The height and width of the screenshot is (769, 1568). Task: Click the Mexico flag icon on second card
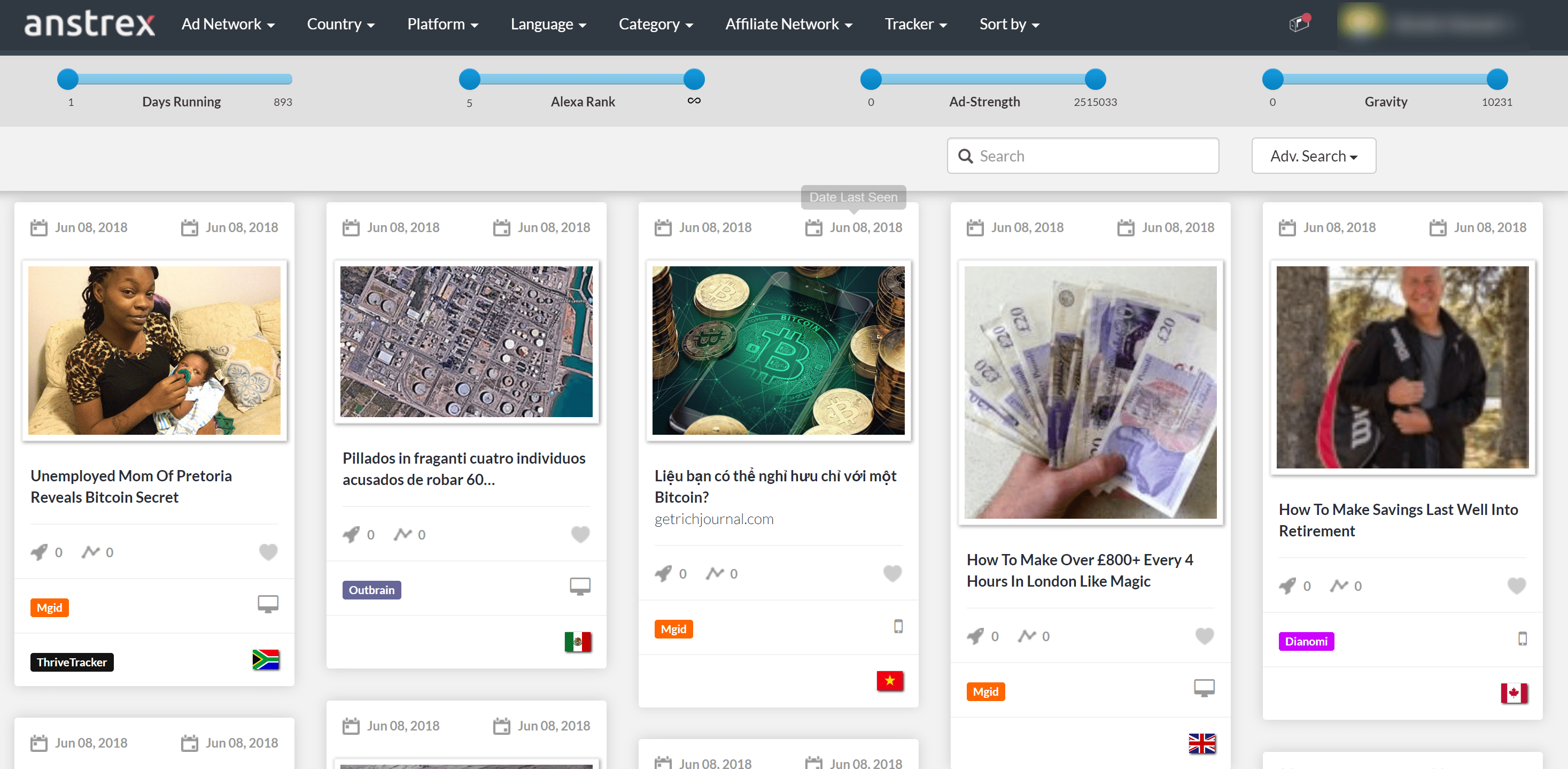pos(580,640)
